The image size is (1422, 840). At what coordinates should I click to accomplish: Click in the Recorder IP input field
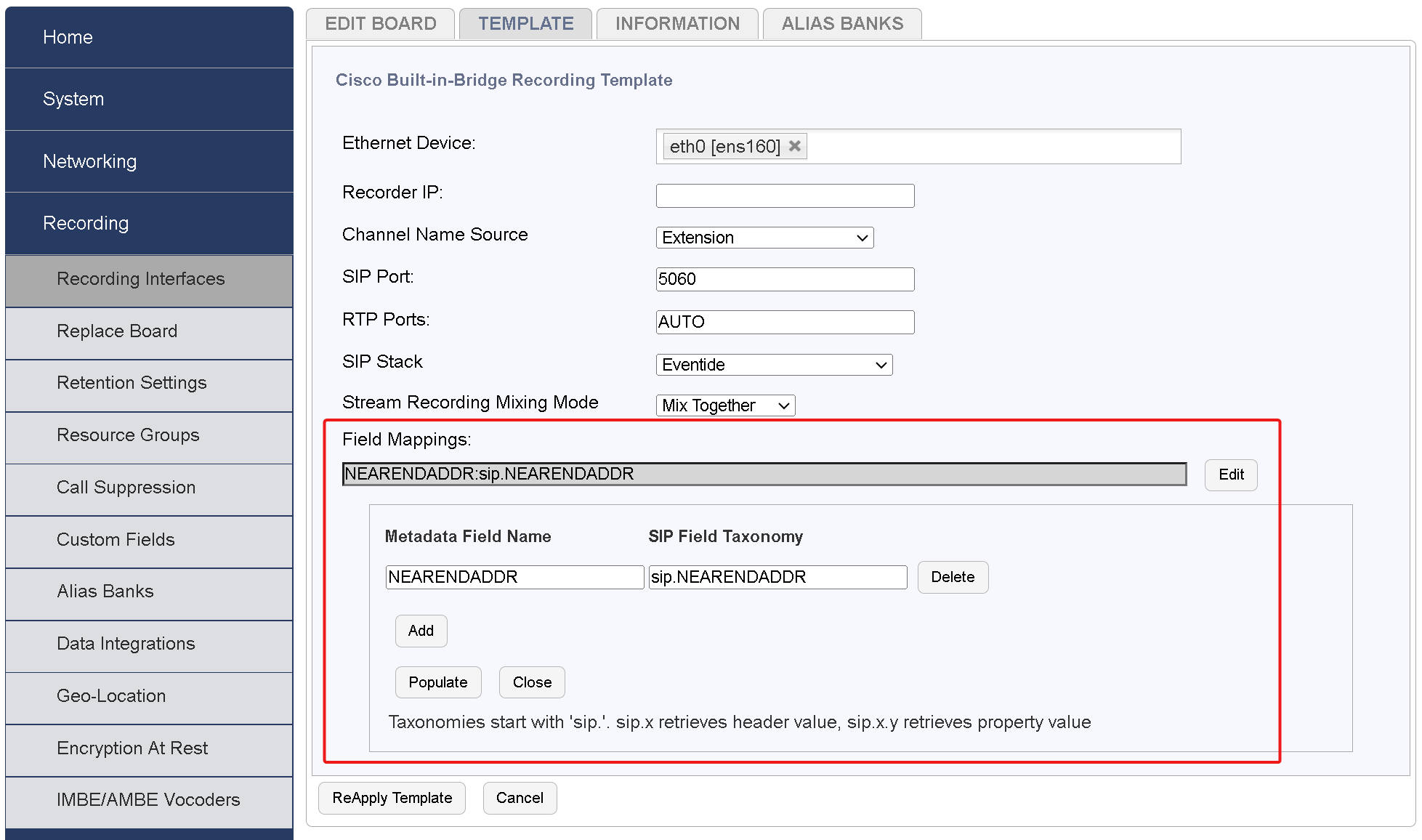pos(784,195)
